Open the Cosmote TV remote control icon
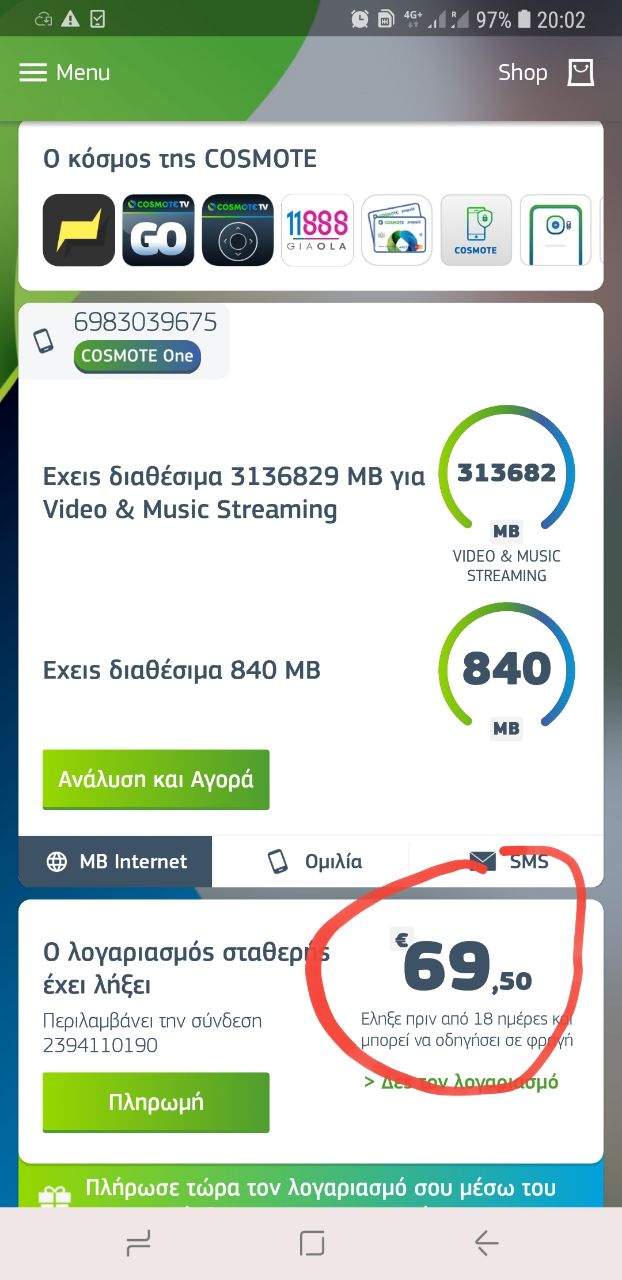 coord(238,230)
